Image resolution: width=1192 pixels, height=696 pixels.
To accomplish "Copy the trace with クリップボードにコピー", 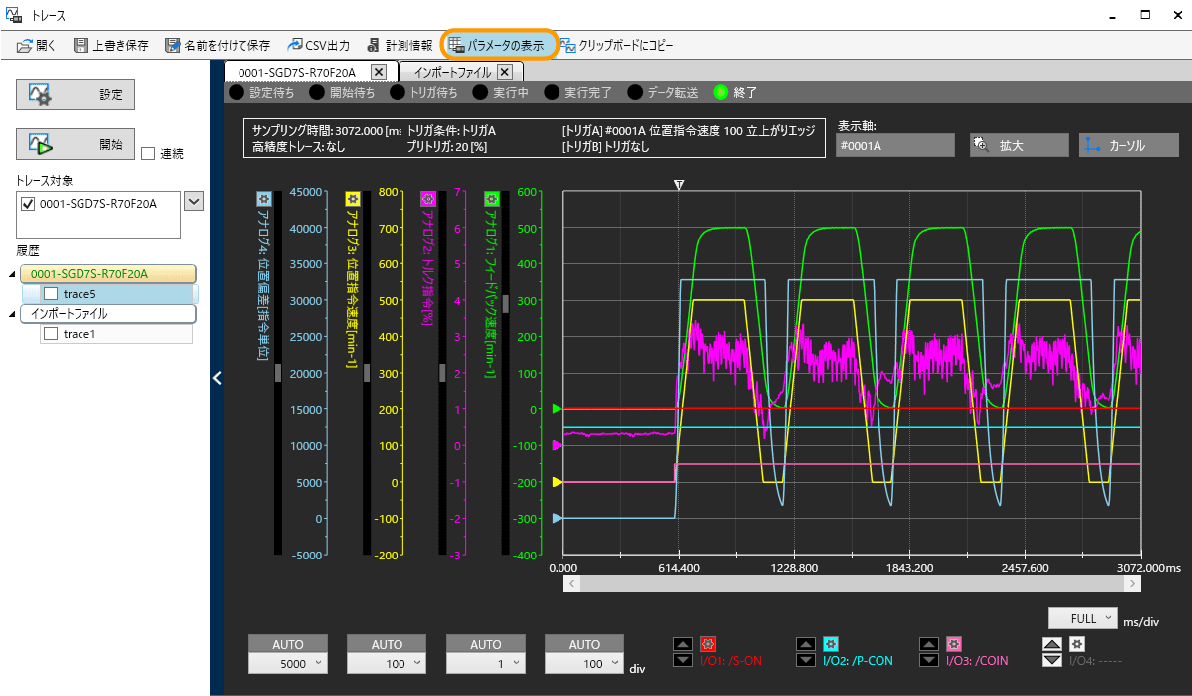I will click(568, 46).
